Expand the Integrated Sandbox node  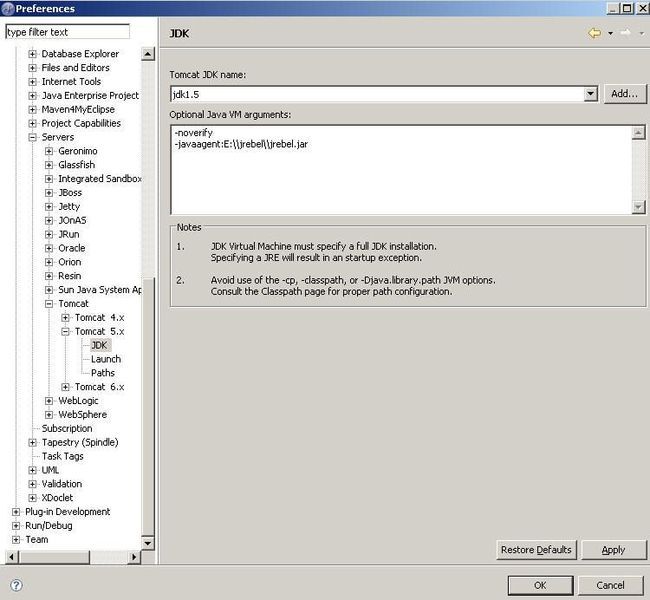pos(49,179)
